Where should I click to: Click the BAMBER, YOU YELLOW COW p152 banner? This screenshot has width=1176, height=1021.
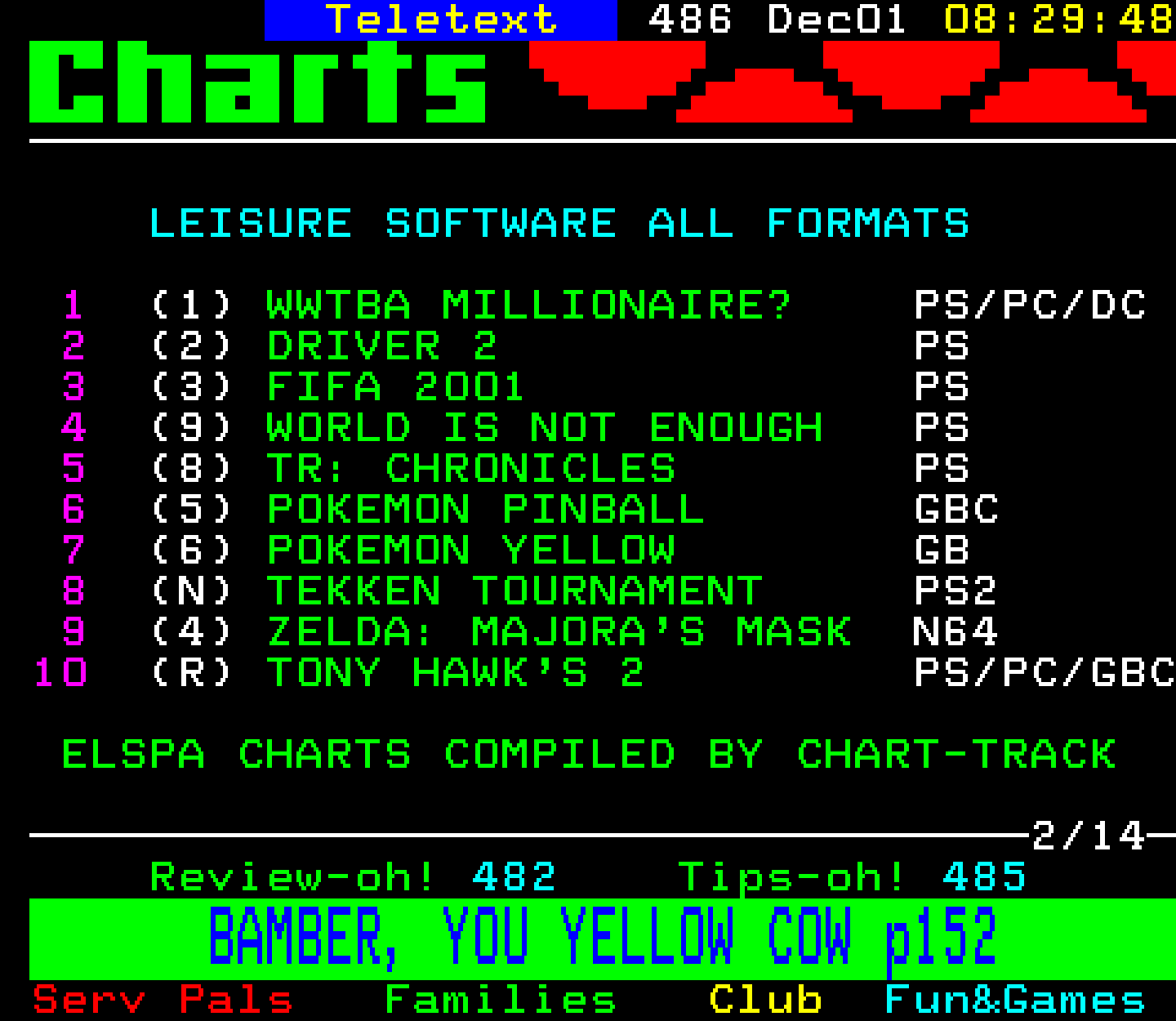(603, 939)
